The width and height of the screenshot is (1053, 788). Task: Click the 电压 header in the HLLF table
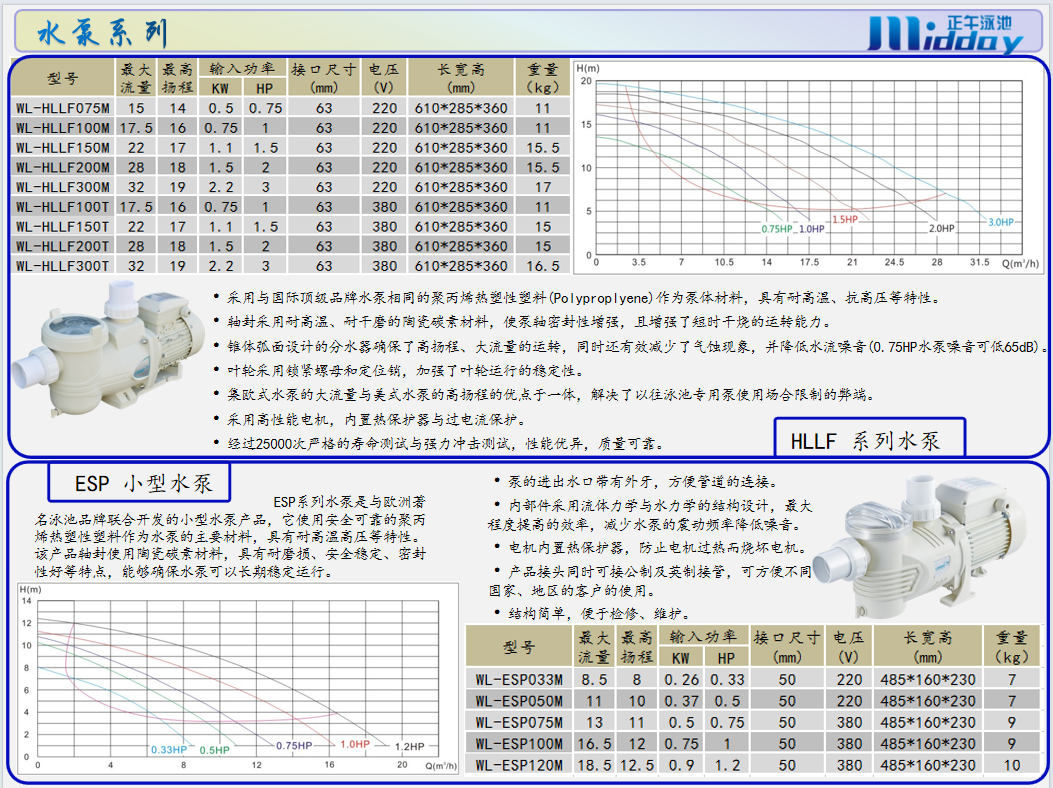(383, 69)
